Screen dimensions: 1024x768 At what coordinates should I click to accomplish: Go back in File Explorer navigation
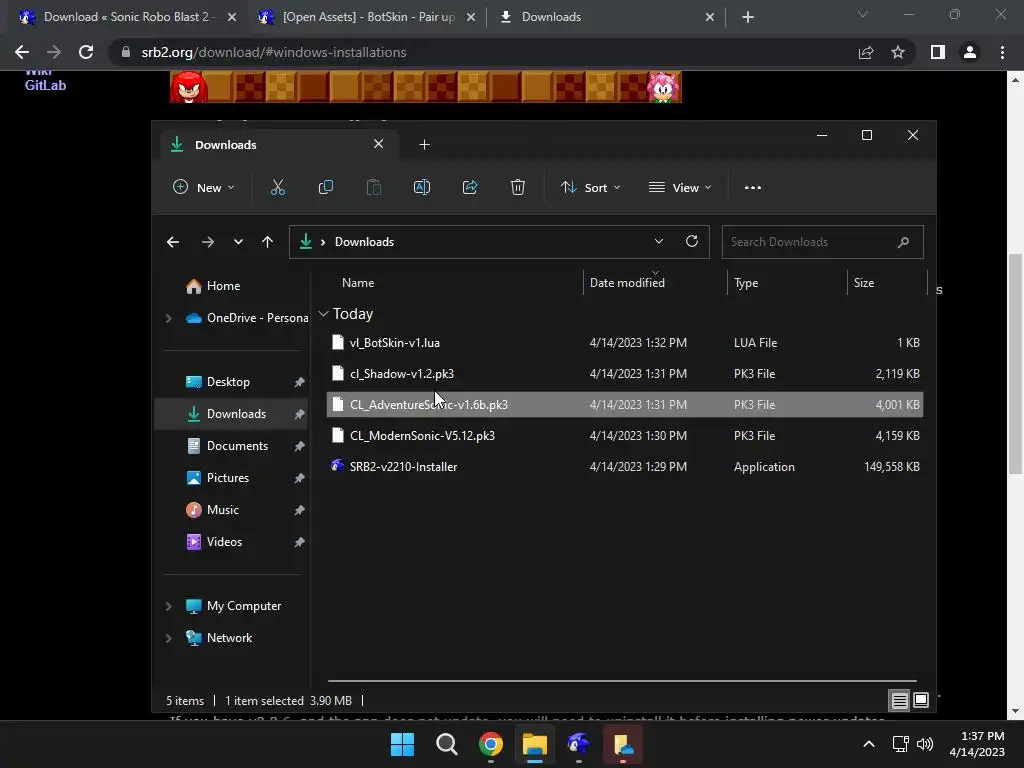point(173,242)
